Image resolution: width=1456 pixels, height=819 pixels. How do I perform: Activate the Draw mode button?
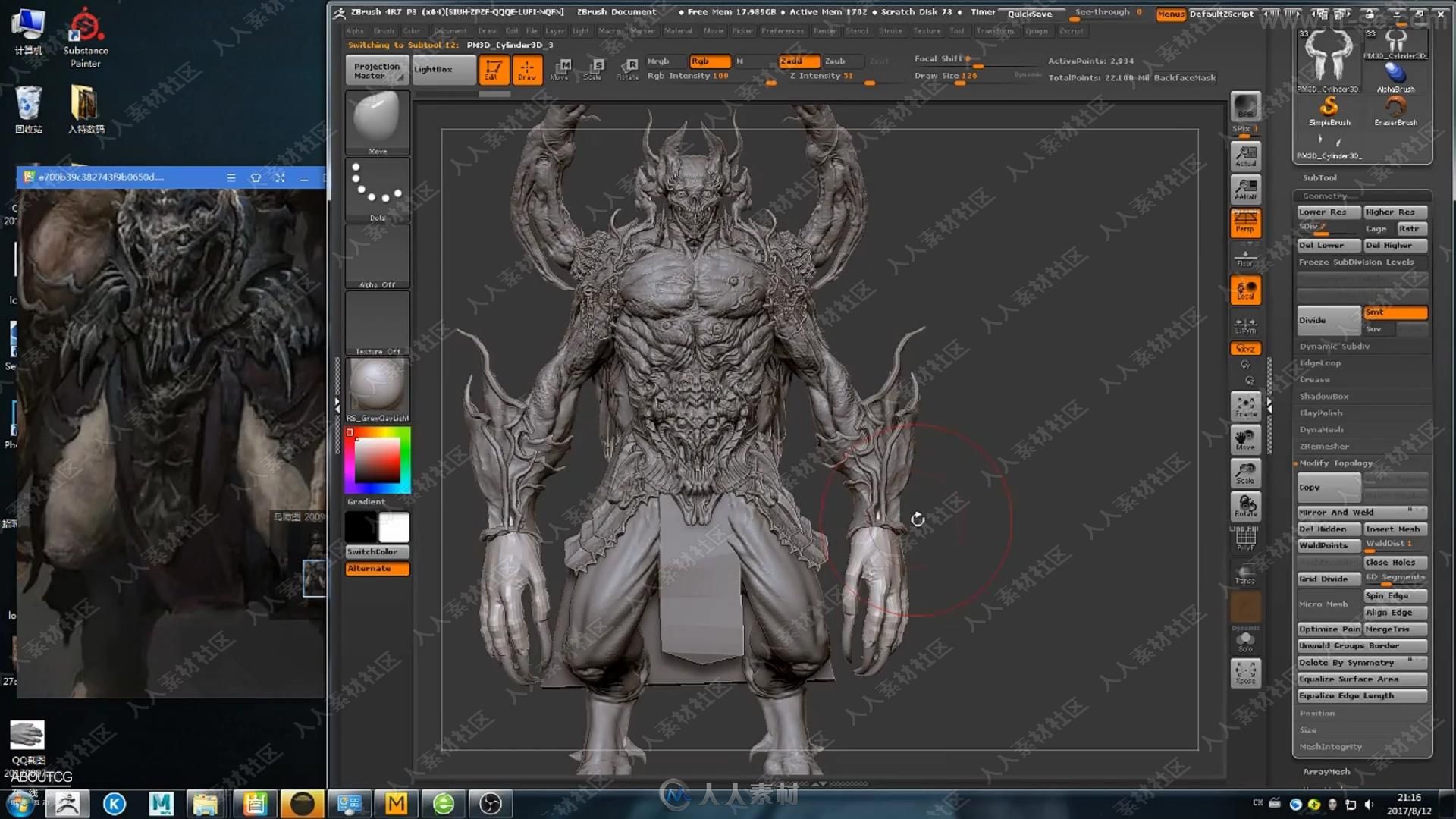527,70
